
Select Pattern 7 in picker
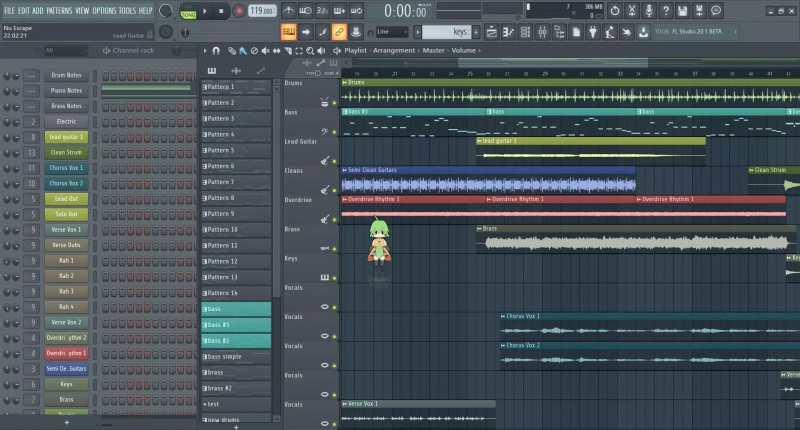[236, 182]
